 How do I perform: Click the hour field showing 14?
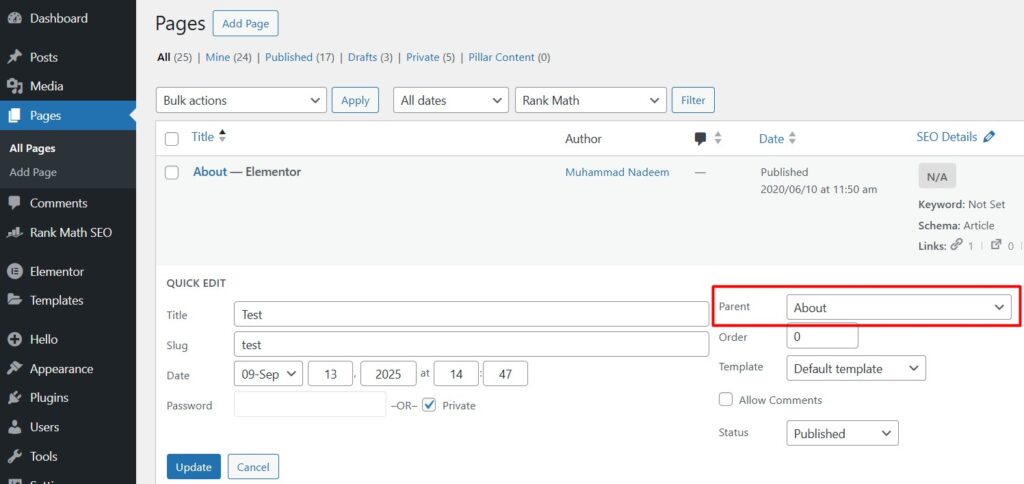tap(456, 374)
